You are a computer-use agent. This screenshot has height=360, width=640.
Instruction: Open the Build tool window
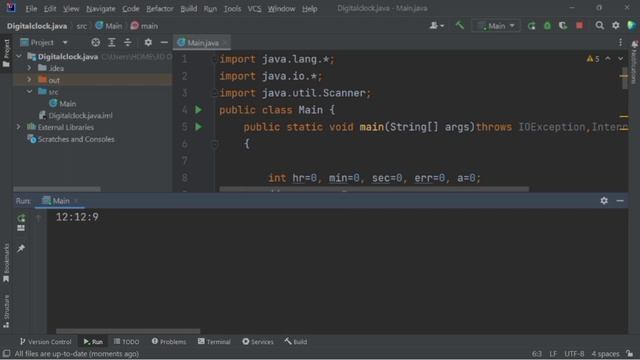(296, 342)
